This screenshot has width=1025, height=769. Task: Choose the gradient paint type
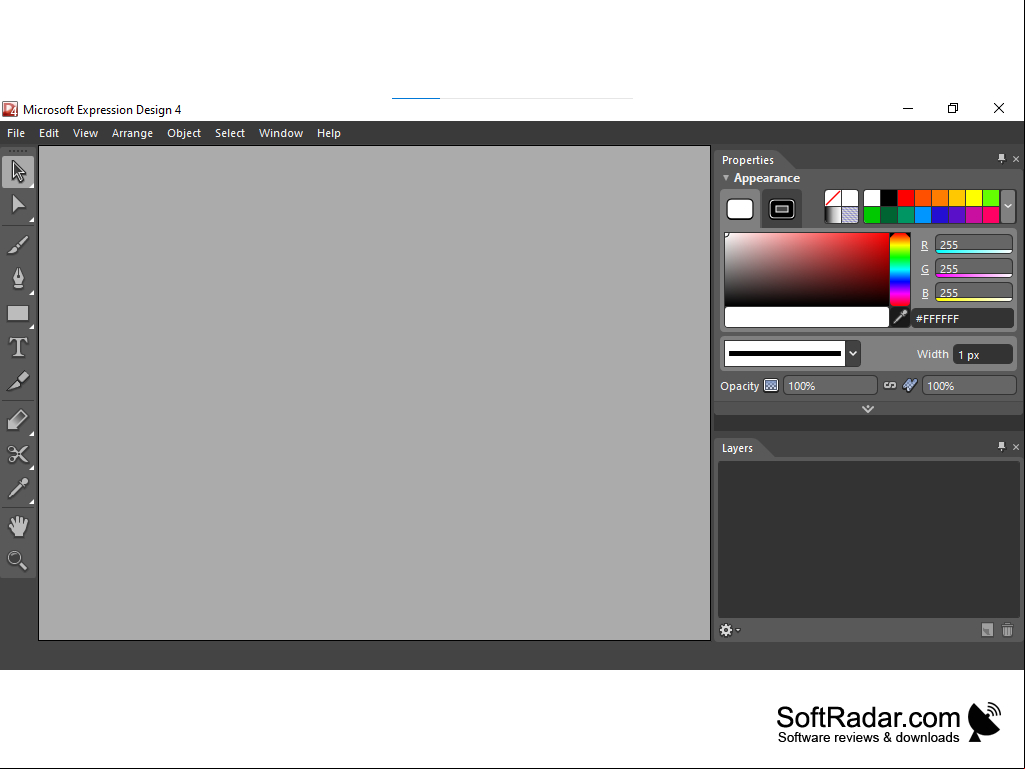[x=833, y=215]
